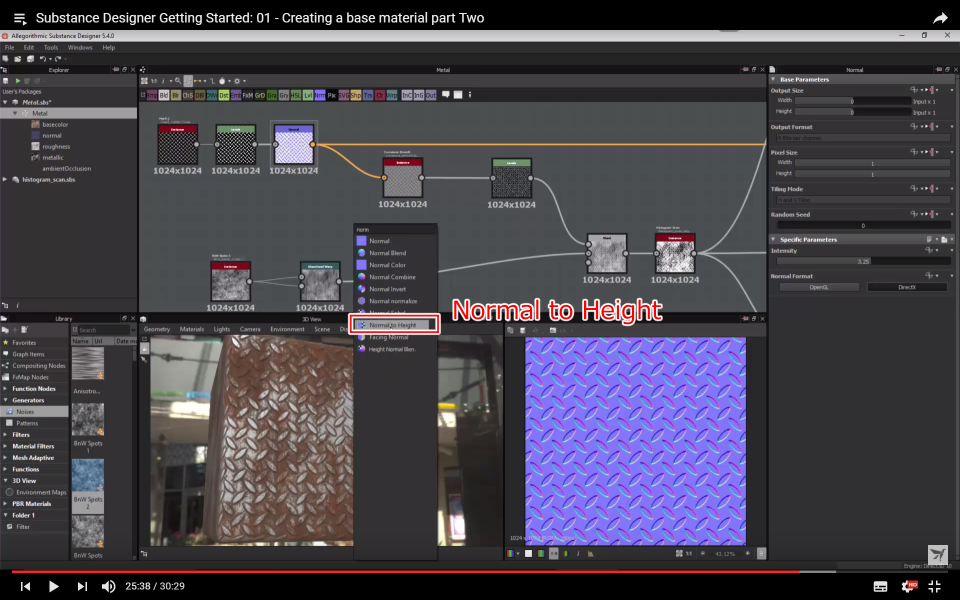The height and width of the screenshot is (600, 960).
Task: Open the Environment menu in 3D View
Action: coord(287,329)
